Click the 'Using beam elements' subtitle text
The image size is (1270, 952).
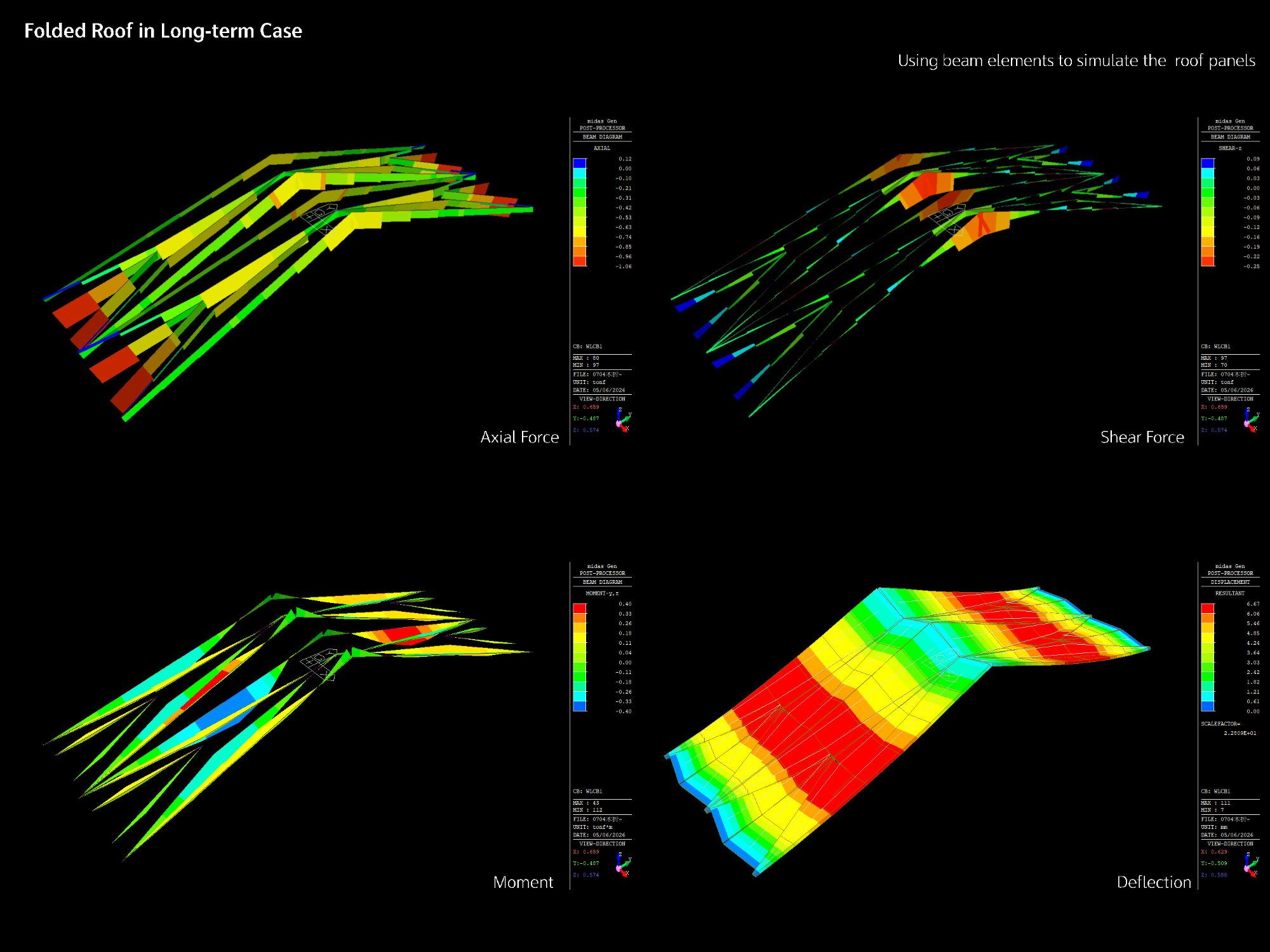1076,61
